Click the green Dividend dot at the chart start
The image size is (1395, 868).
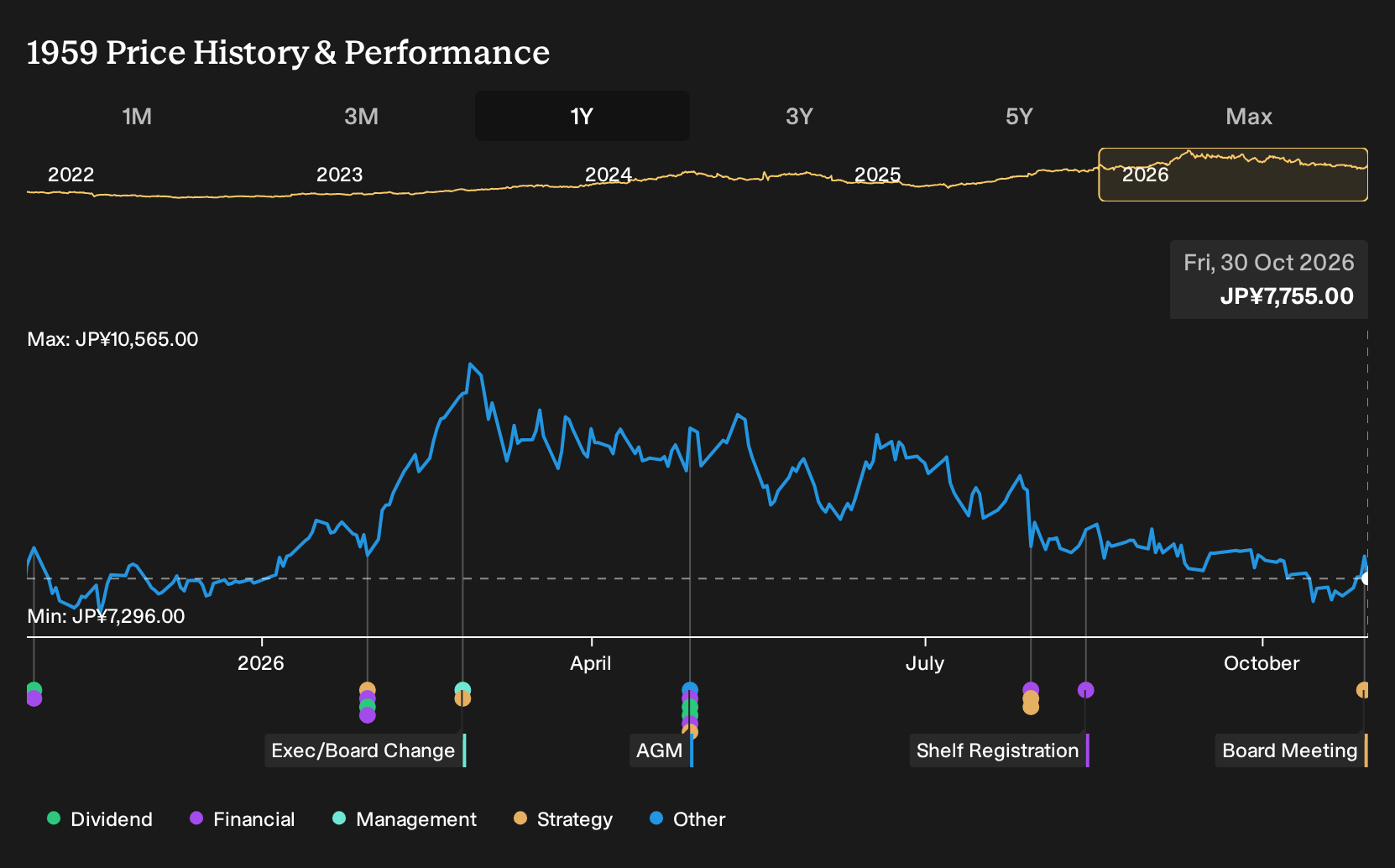tap(34, 690)
